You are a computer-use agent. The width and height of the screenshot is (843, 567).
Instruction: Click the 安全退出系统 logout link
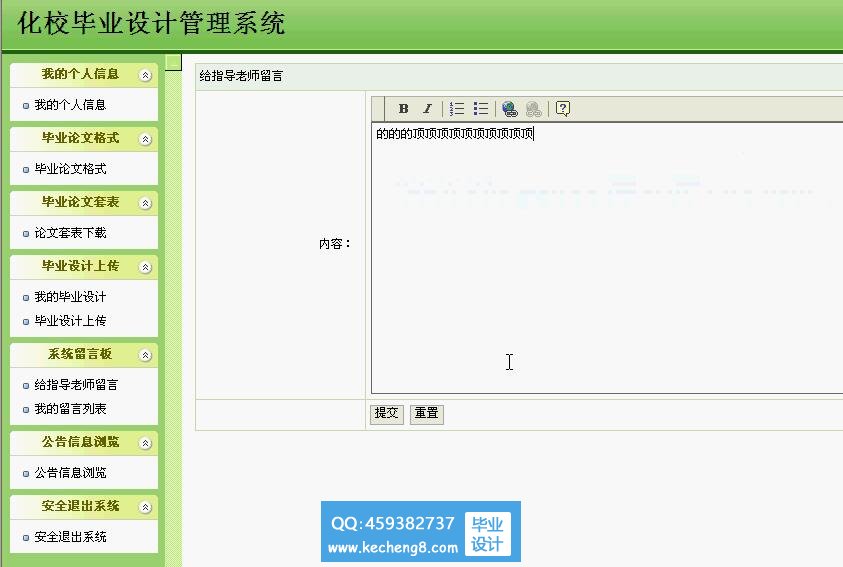tap(70, 537)
